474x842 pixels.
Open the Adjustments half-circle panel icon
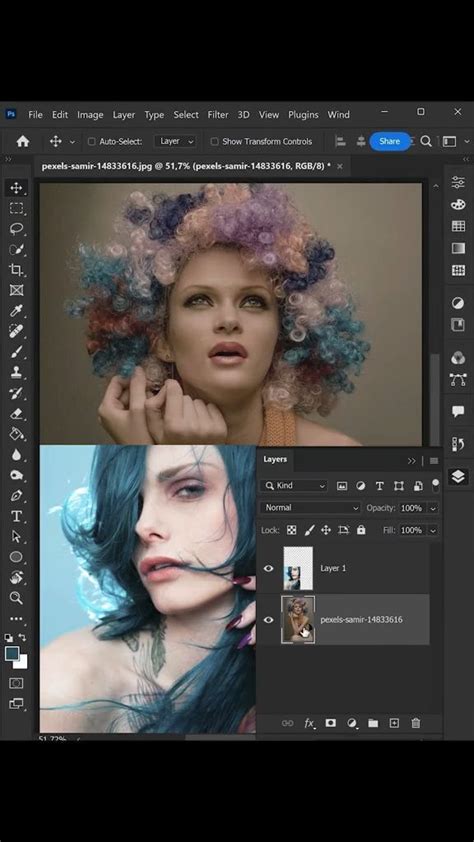[x=458, y=303]
